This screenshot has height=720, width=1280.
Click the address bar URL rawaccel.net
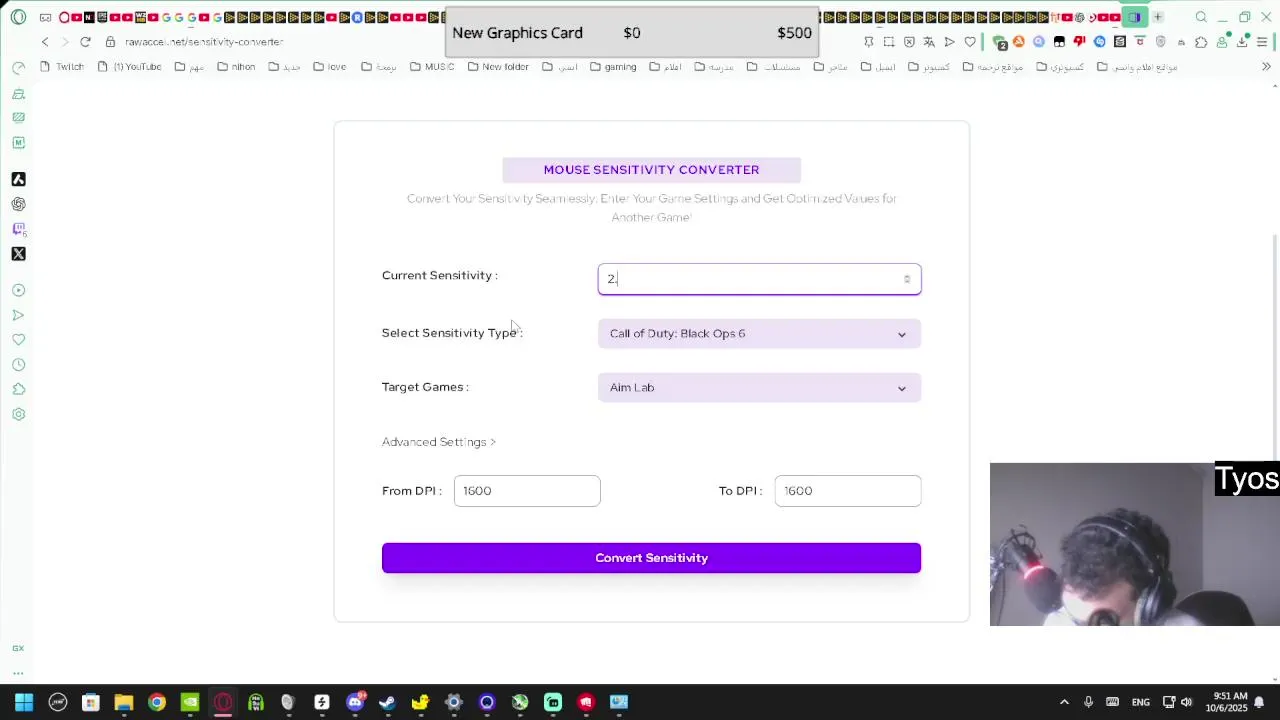204,42
